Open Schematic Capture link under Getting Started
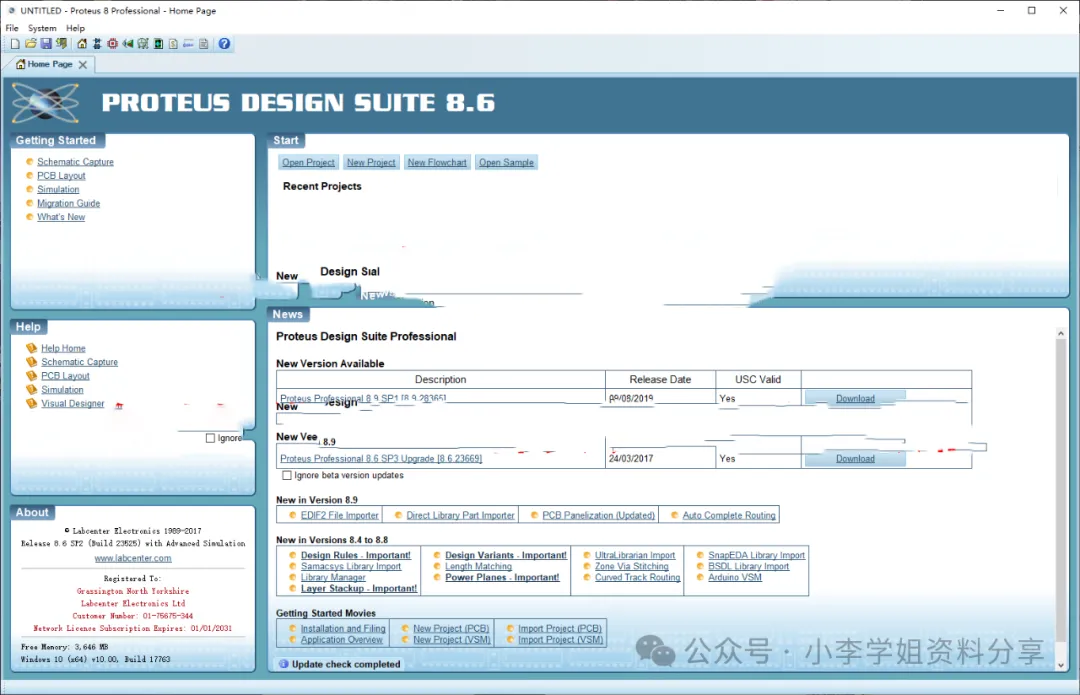Image resolution: width=1080 pixels, height=695 pixels. 75,162
